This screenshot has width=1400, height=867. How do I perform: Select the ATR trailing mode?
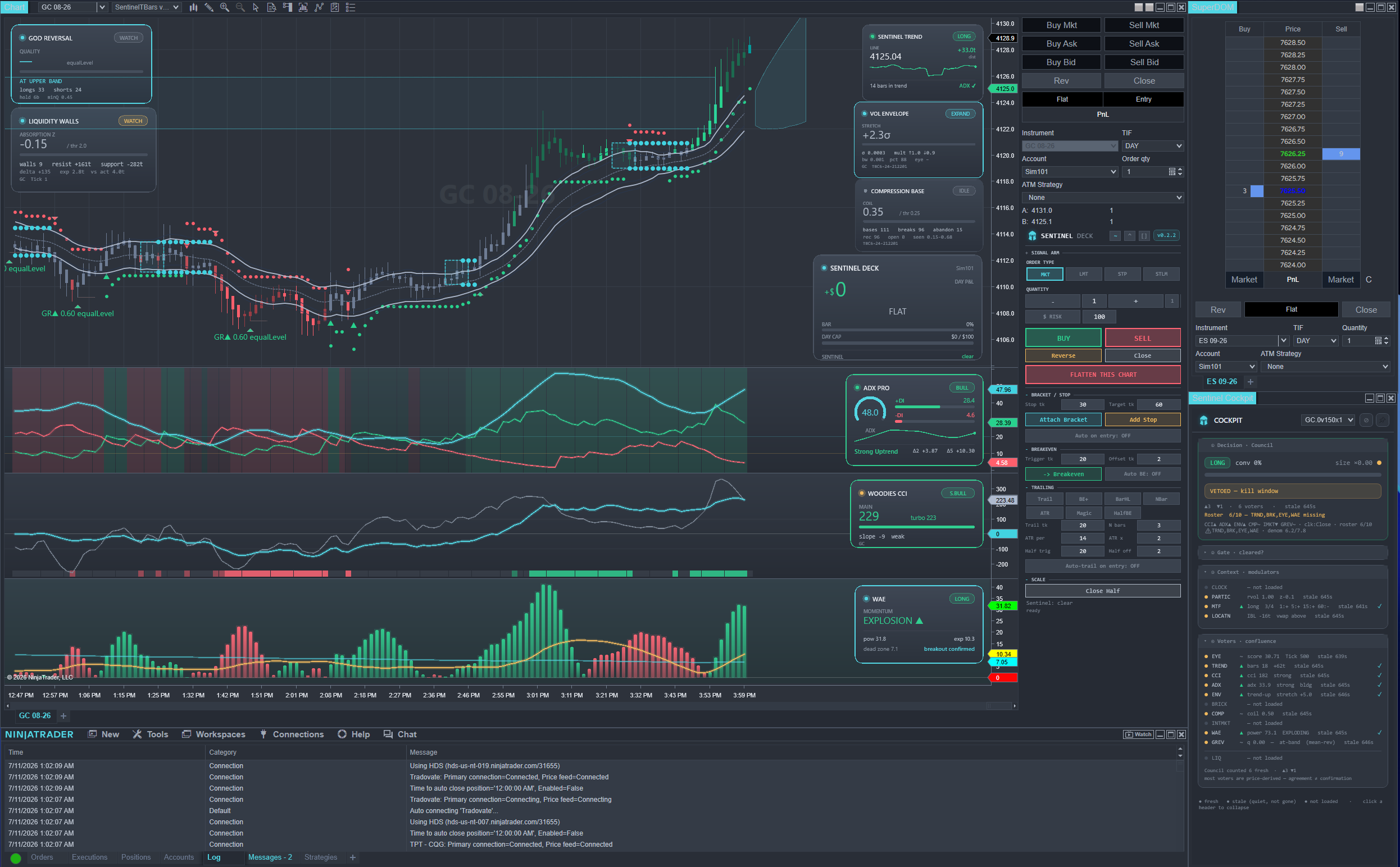pos(1044,513)
